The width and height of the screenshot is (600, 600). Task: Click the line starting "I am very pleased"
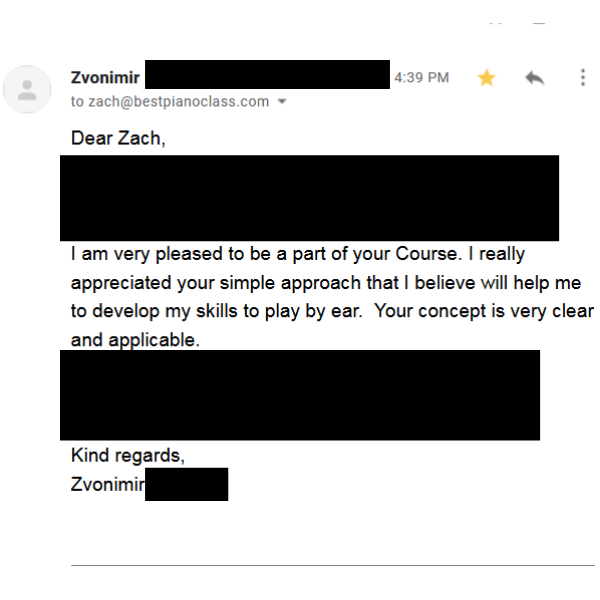[297, 254]
